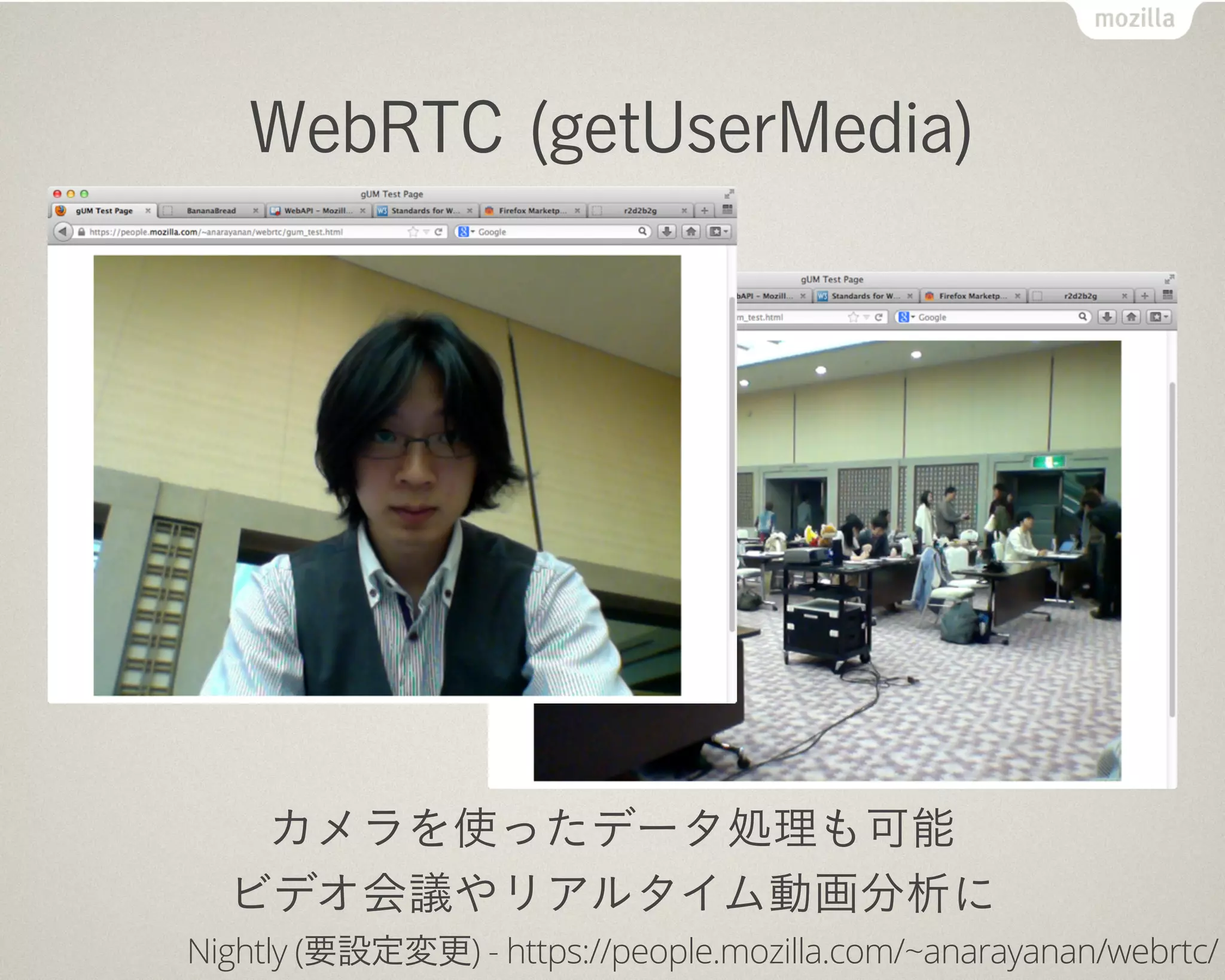Switch to gUM Test Page tab
The width and height of the screenshot is (1225, 980).
pos(103,211)
